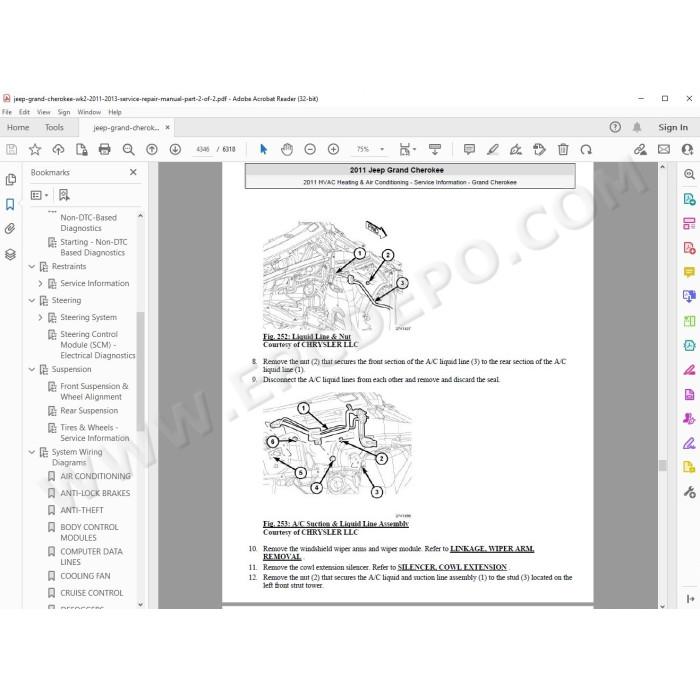
Task: Collapse the Suspension bookmark
Action: click(32, 369)
